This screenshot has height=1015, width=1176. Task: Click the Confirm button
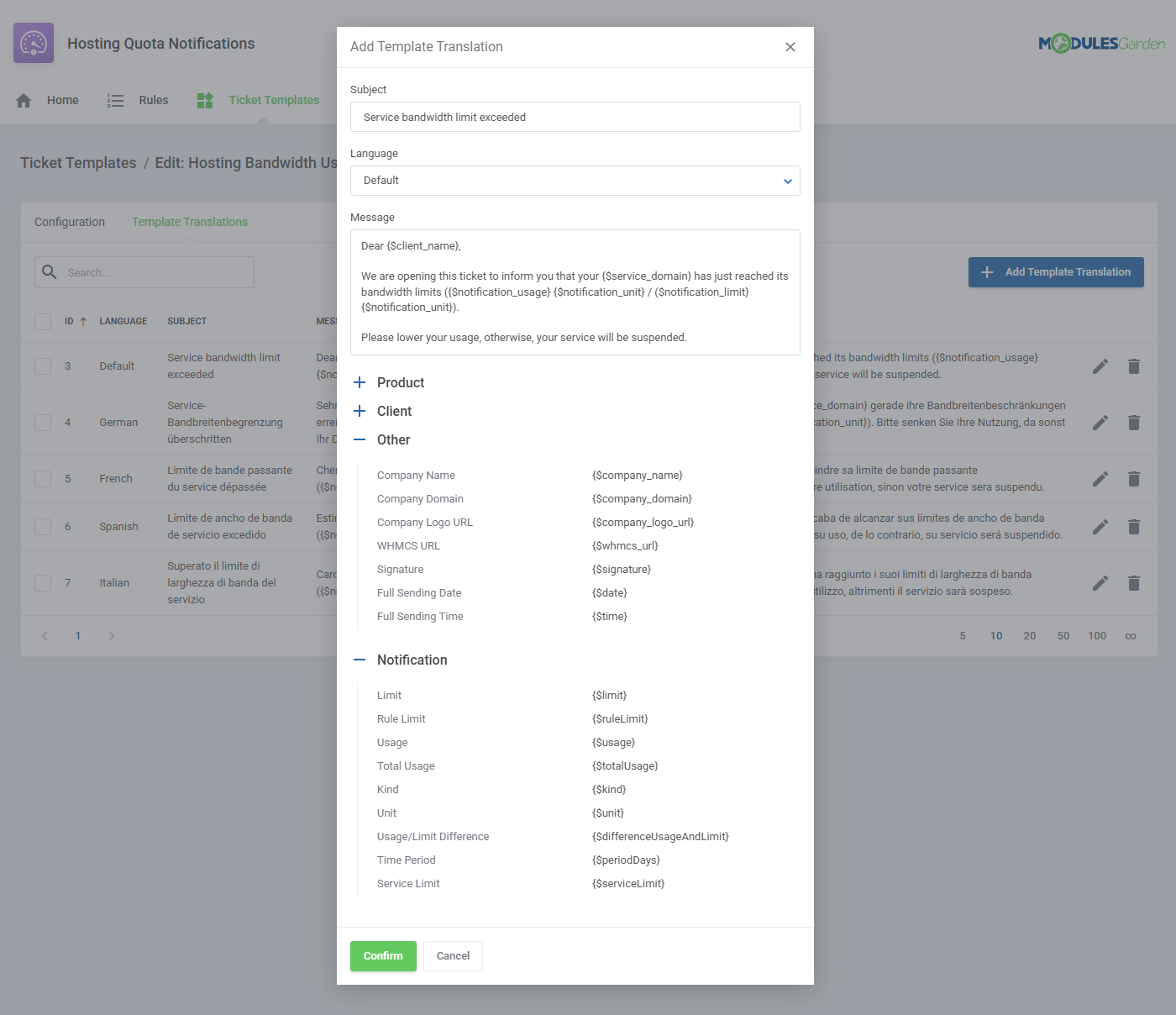(x=383, y=955)
